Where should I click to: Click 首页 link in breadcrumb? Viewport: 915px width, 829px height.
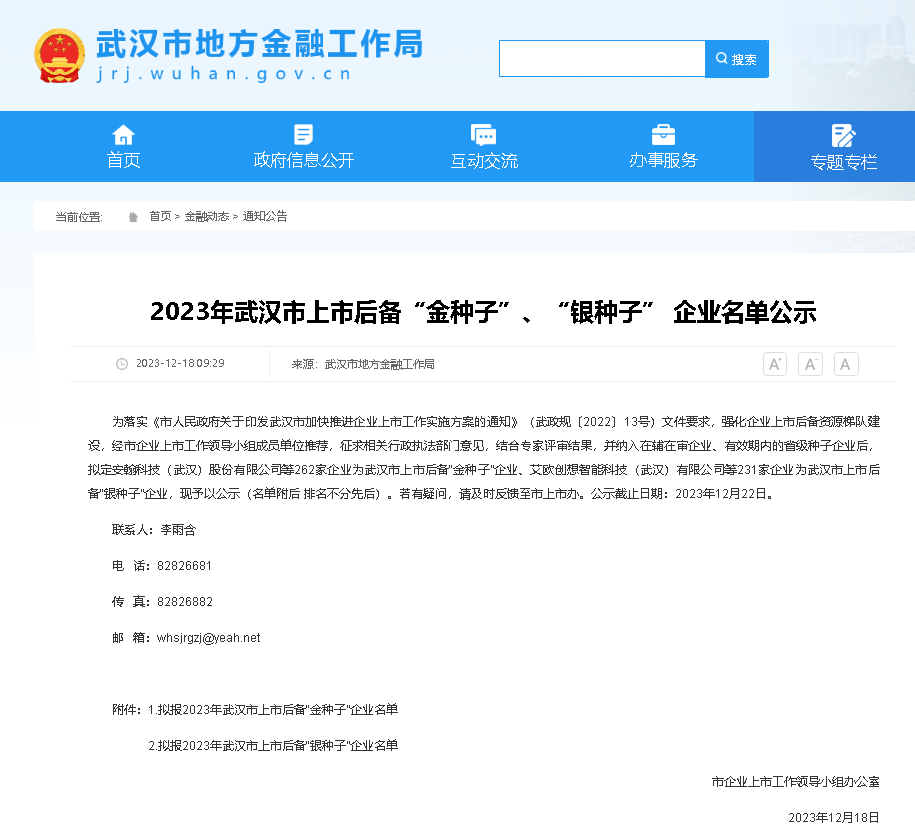(160, 216)
